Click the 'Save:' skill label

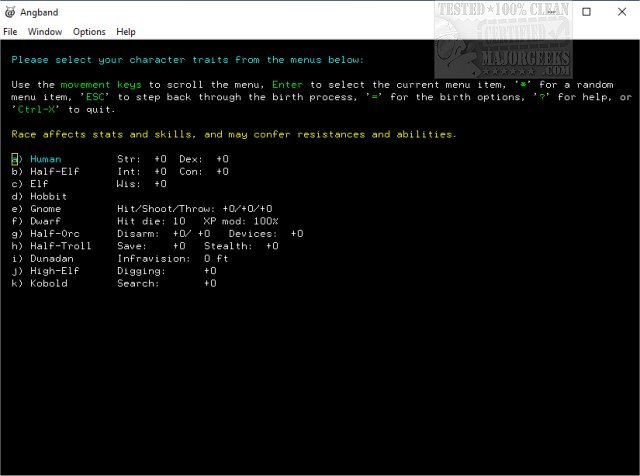coord(132,246)
